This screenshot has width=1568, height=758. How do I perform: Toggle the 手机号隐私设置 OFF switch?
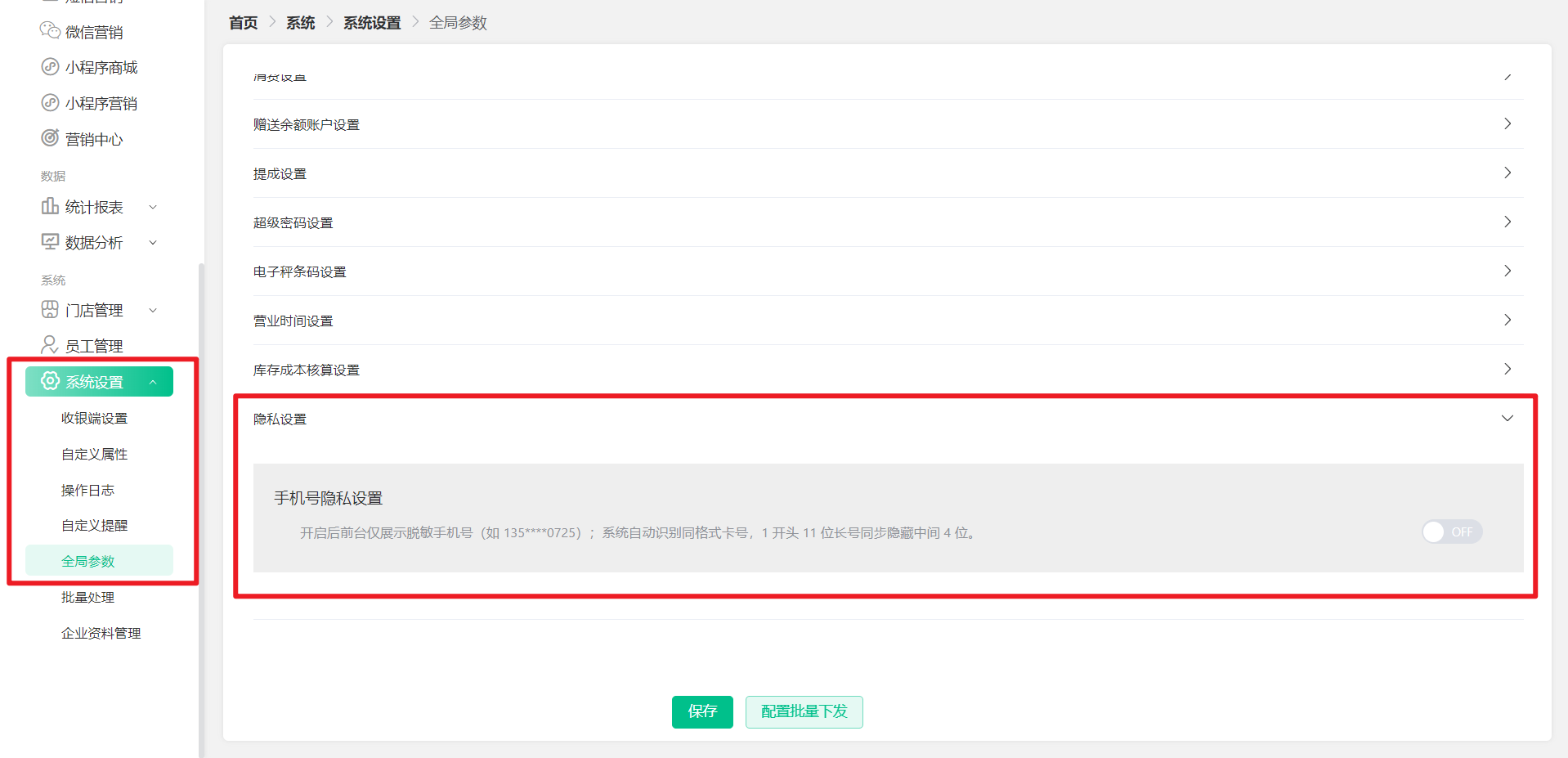pos(1452,532)
